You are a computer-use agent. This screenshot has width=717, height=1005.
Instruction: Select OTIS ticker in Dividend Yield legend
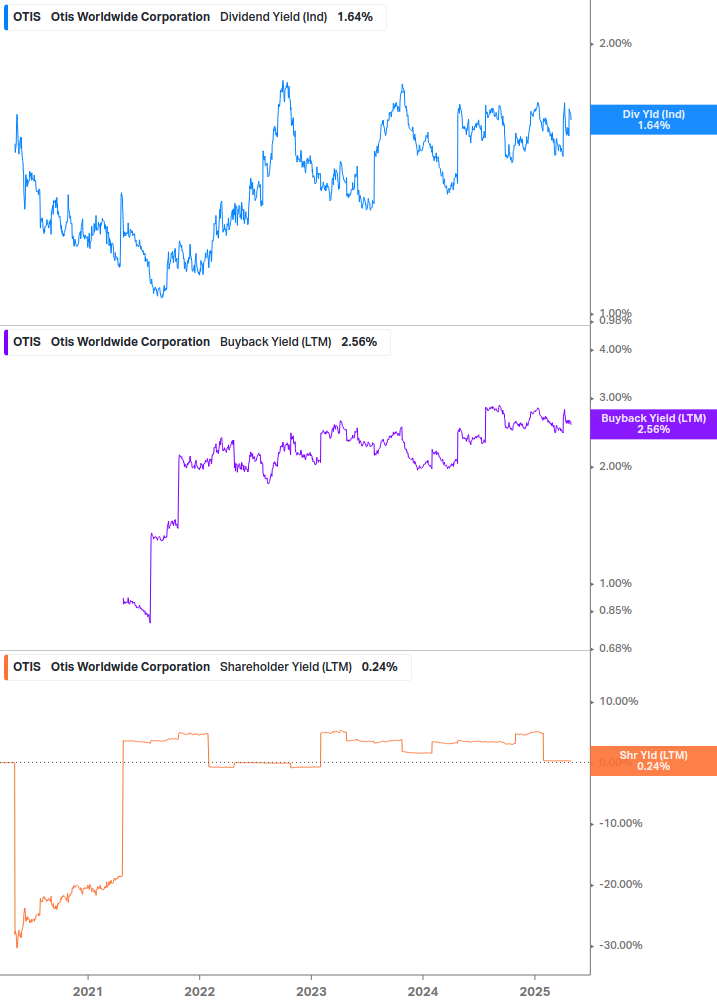click(27, 17)
